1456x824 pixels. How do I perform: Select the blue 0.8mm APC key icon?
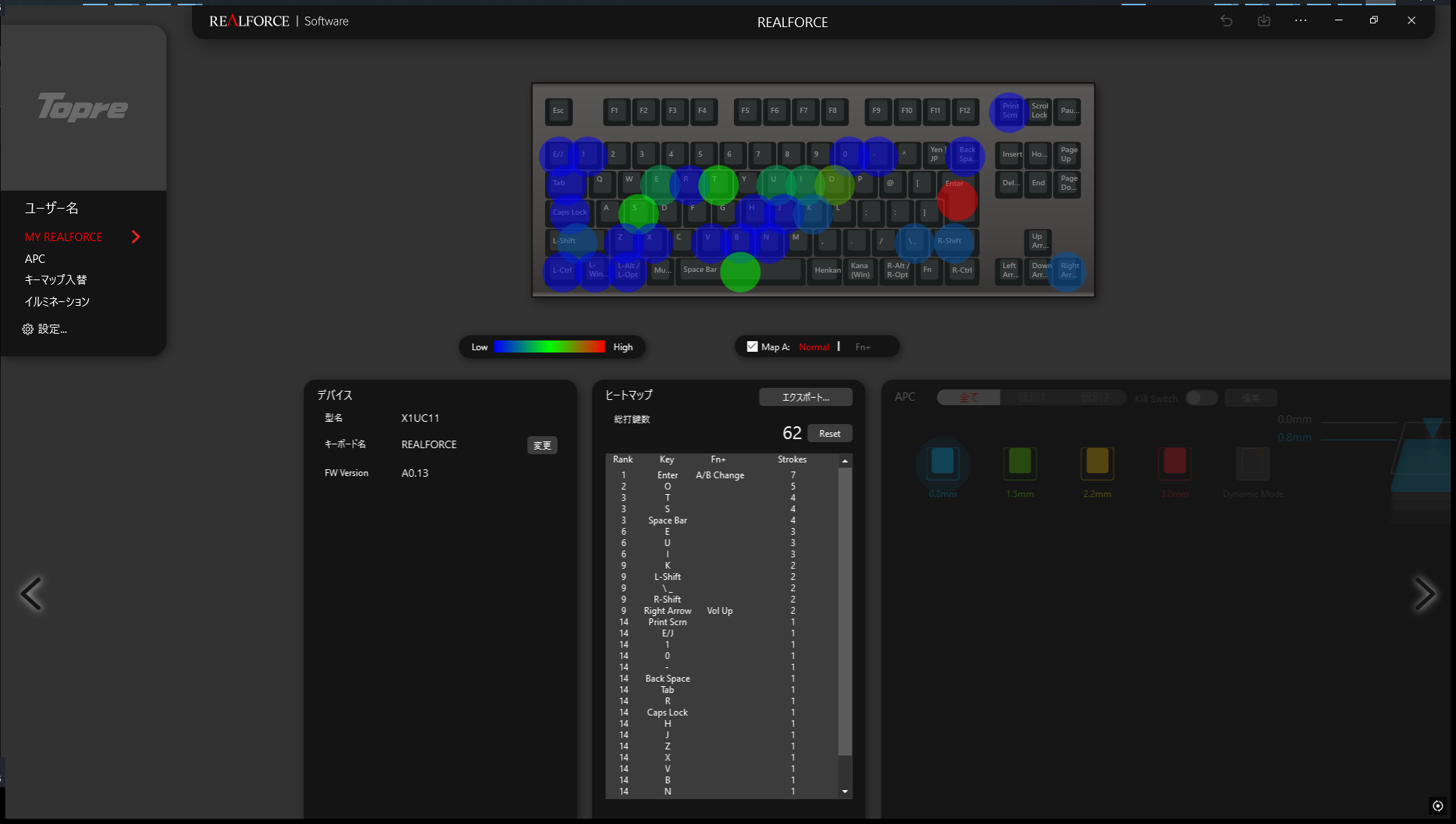click(943, 462)
